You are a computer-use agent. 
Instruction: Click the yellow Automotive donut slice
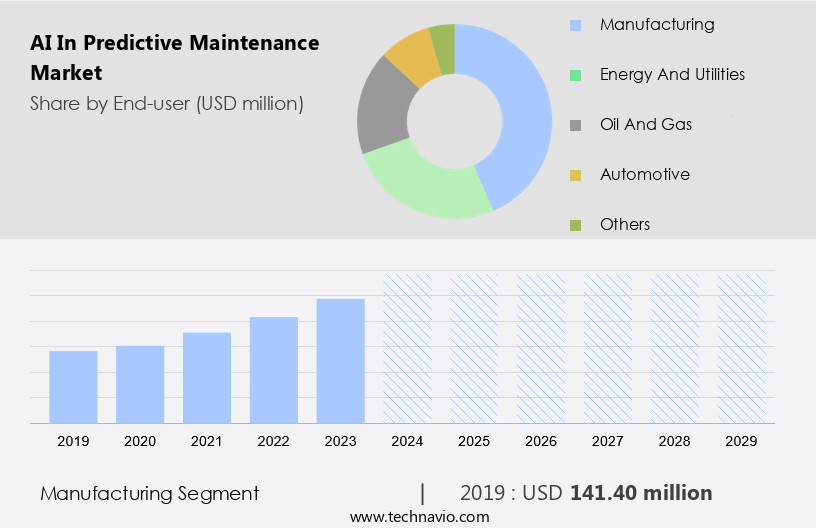pyautogui.click(x=411, y=55)
